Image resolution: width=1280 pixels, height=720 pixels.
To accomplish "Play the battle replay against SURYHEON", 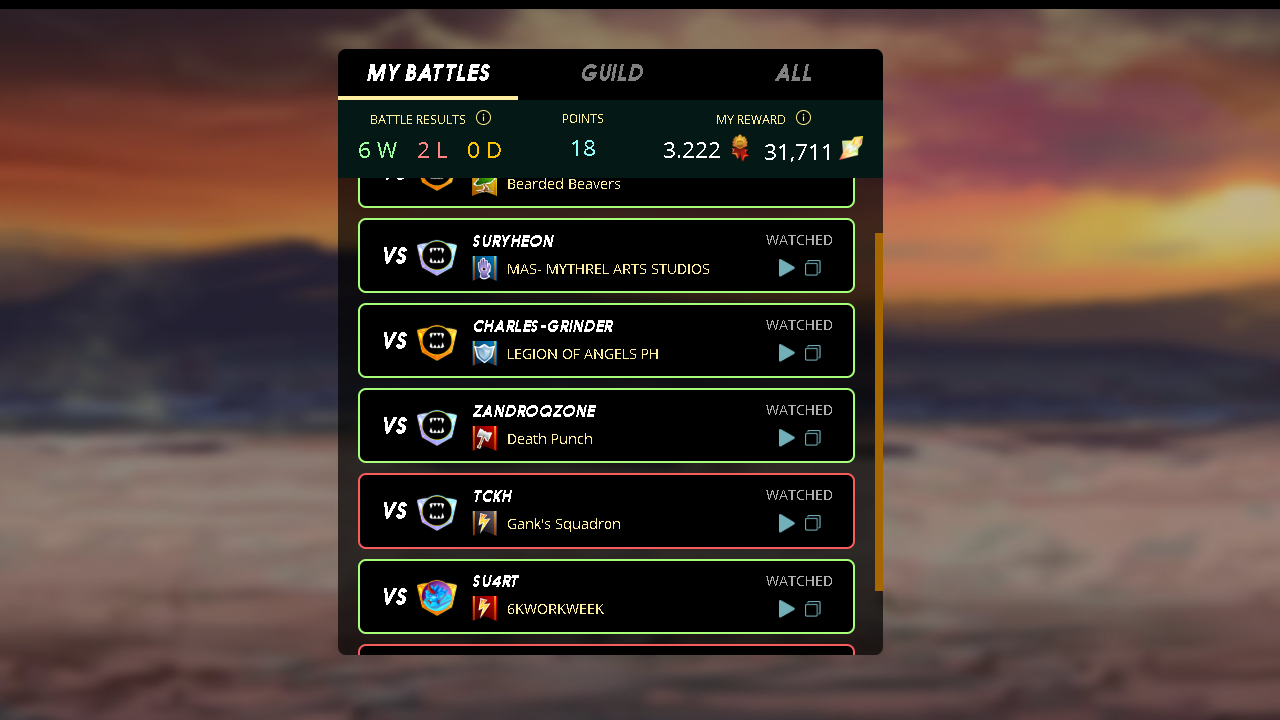I will pos(787,268).
